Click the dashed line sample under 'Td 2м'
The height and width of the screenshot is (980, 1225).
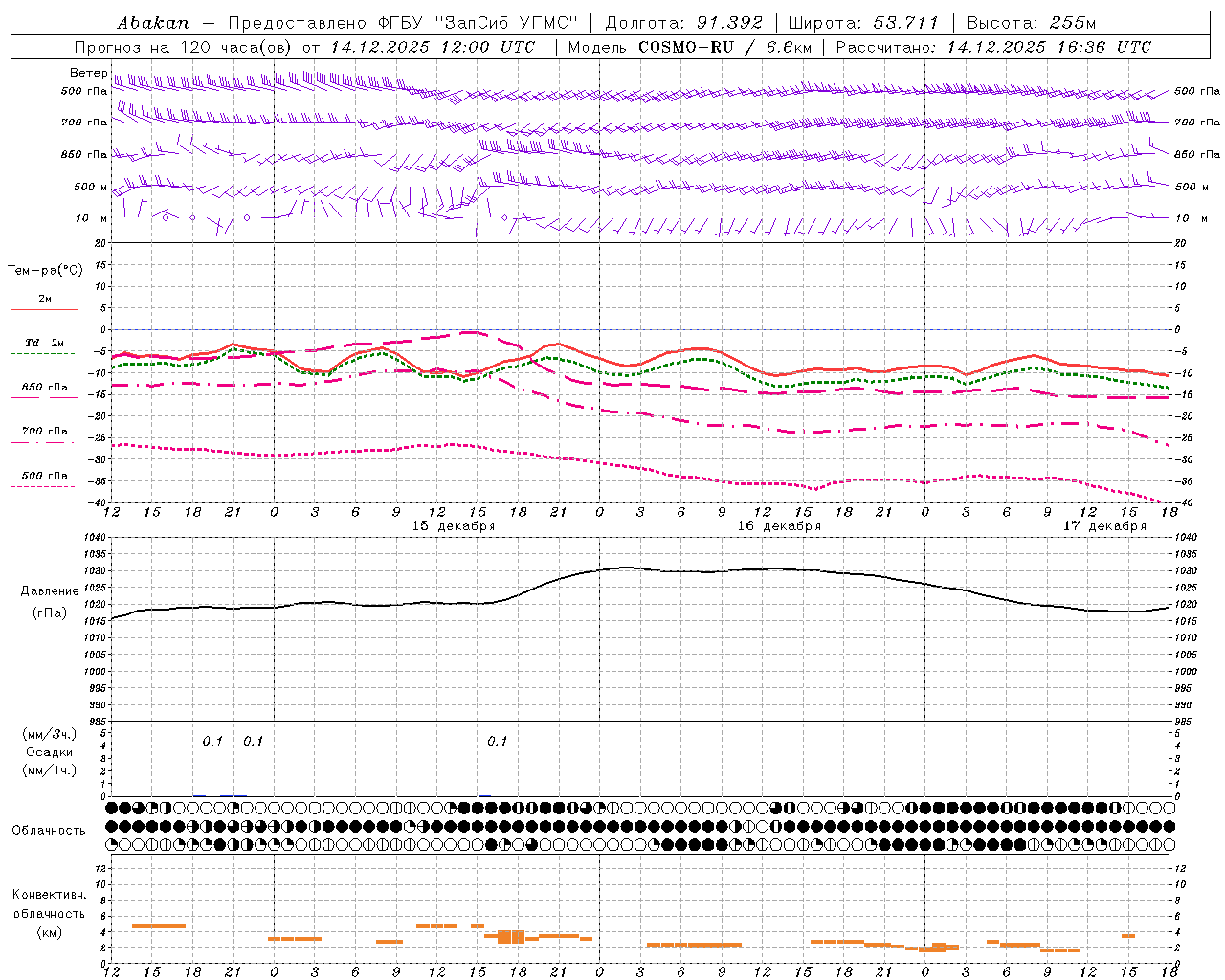pyautogui.click(x=44, y=354)
